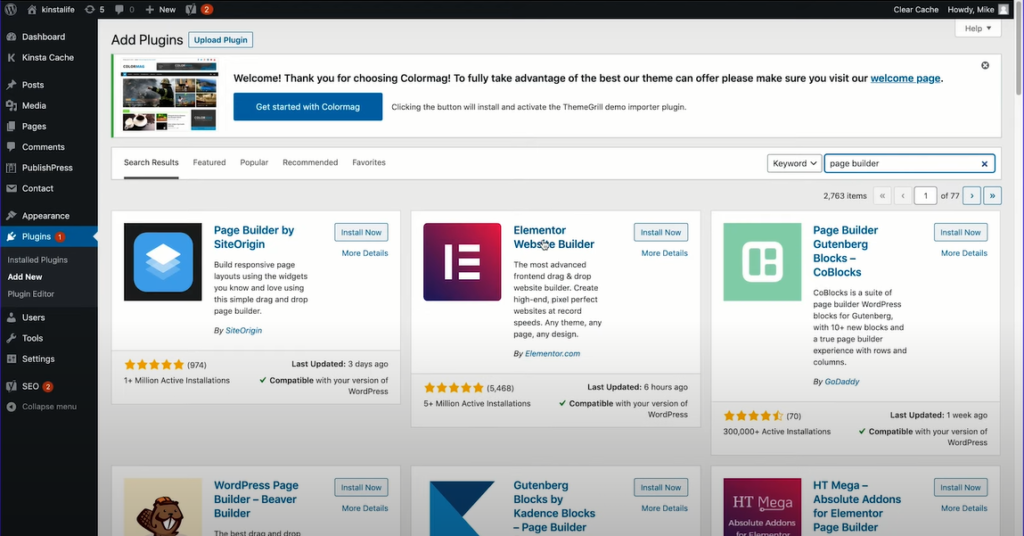Go to next page of plugin results

coord(971,196)
